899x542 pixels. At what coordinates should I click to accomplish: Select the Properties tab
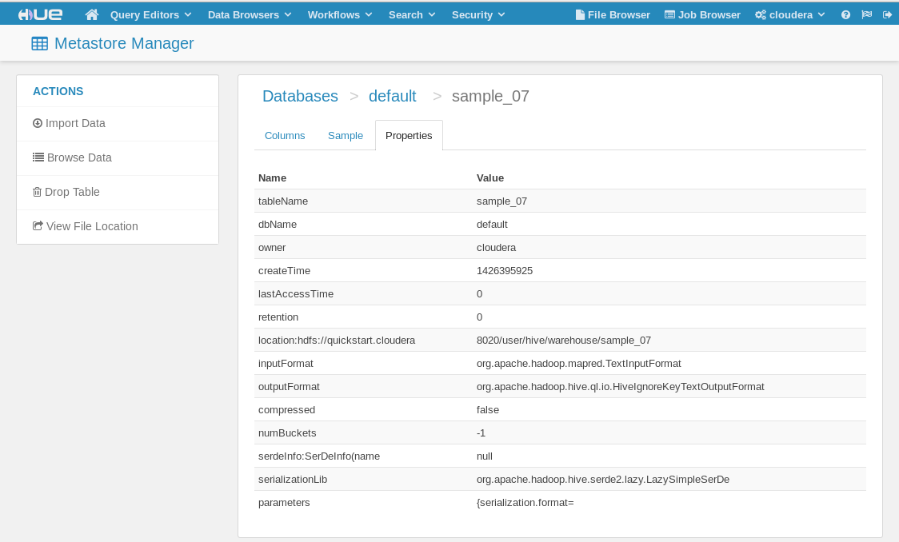click(409, 135)
